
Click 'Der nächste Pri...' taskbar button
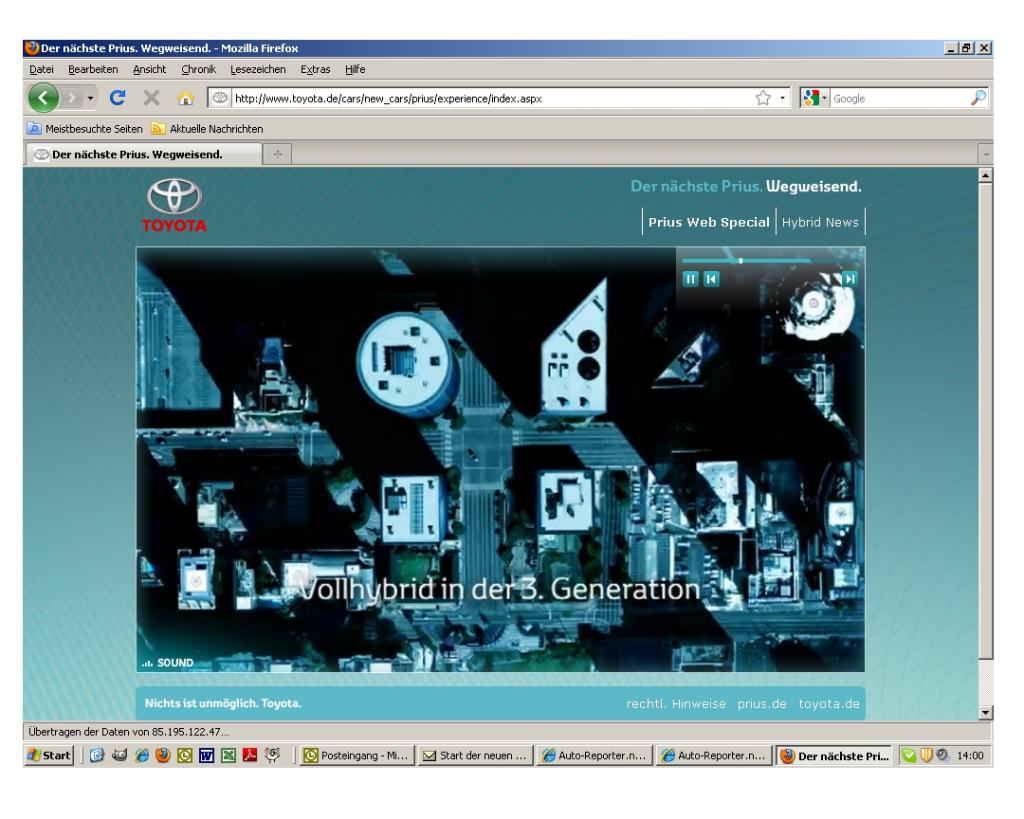point(834,756)
